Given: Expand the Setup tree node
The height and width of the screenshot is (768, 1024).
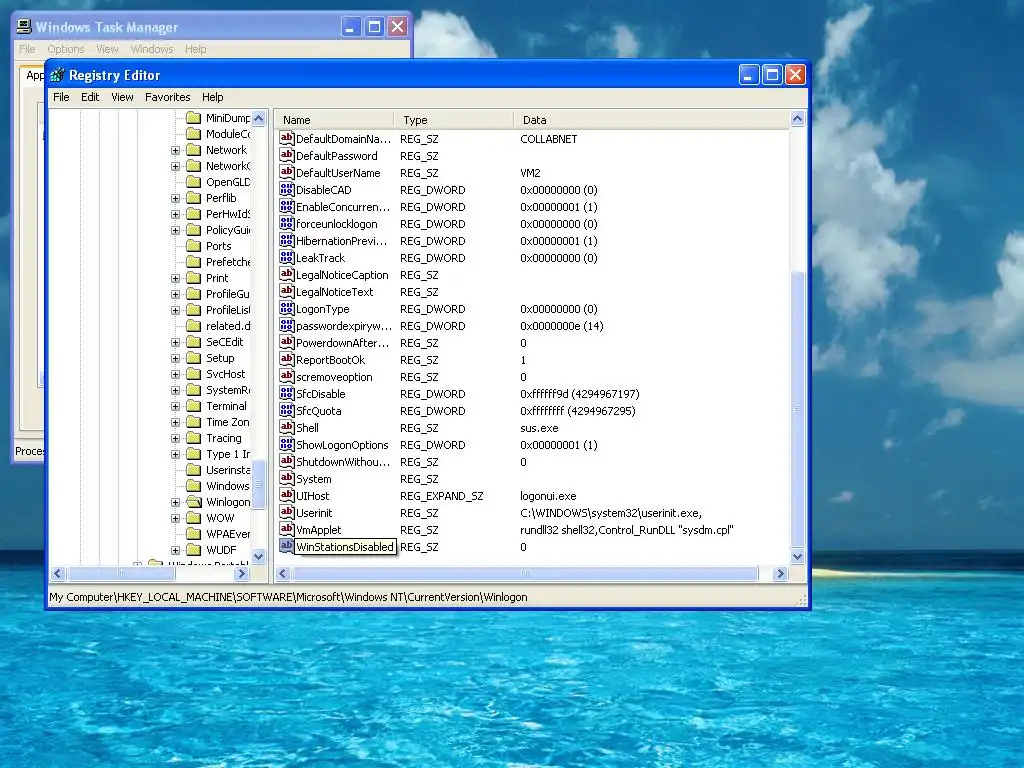Looking at the screenshot, I should pyautogui.click(x=175, y=358).
